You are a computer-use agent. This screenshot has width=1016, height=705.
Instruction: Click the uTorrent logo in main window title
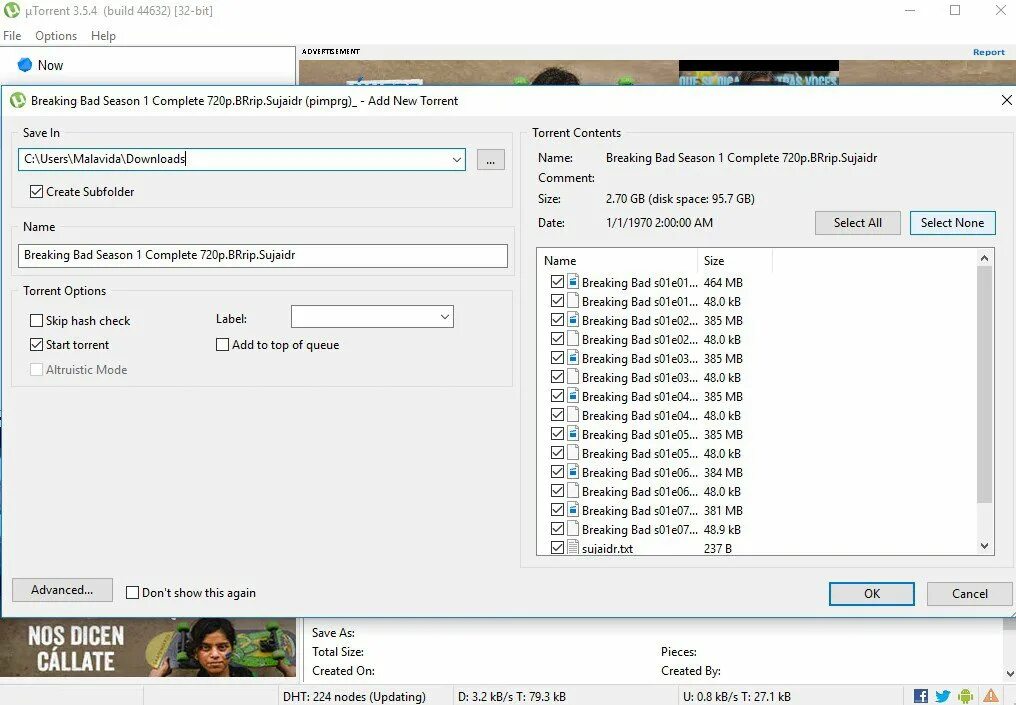(x=12, y=10)
